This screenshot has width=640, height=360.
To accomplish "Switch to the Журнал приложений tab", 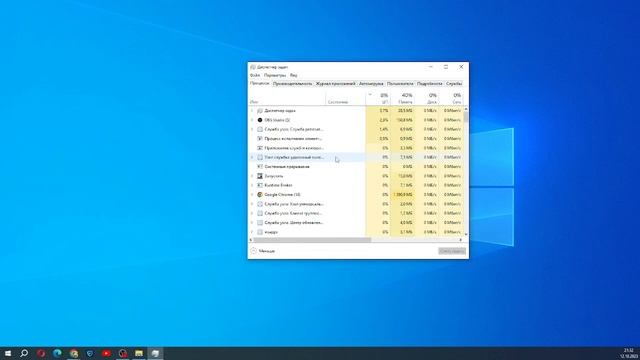I will click(x=335, y=84).
